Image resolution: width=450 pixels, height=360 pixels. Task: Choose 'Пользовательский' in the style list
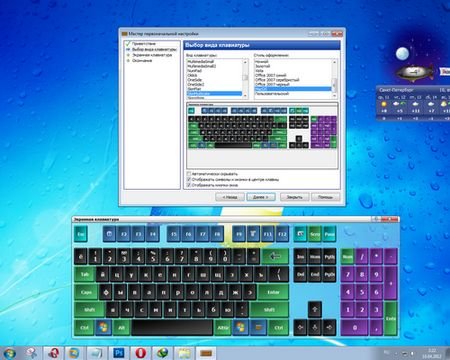272,94
